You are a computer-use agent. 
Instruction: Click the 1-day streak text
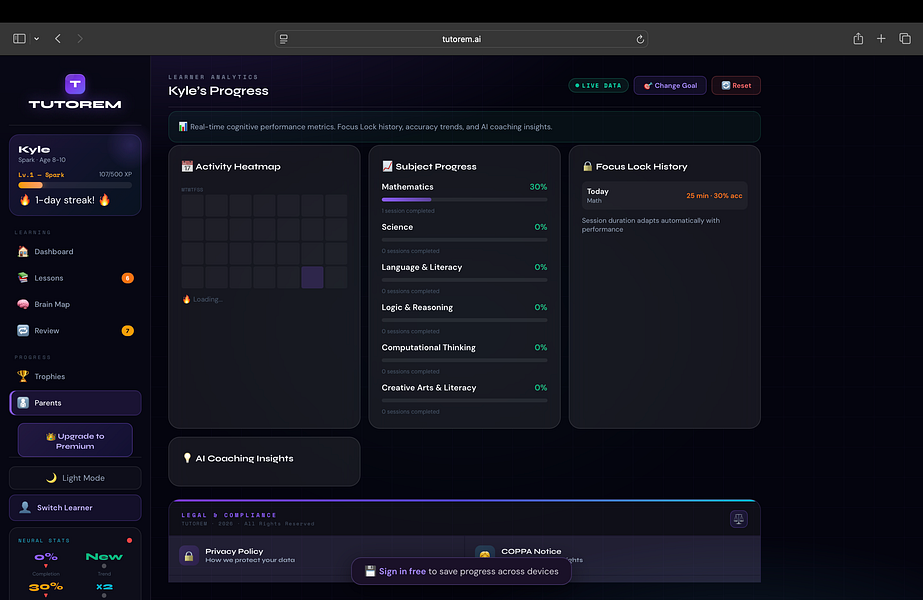65,200
